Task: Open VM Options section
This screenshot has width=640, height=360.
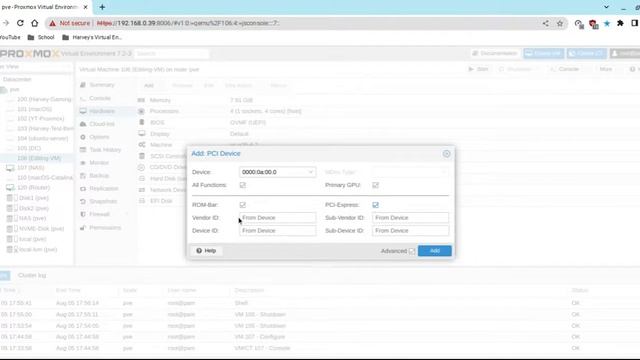Action: point(99,137)
